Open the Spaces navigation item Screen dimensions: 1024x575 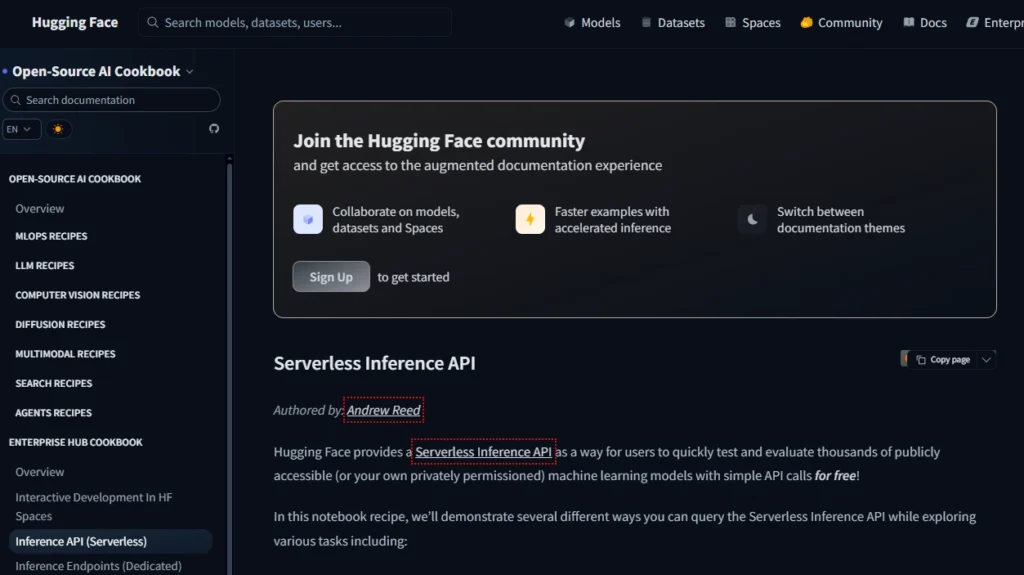pos(752,22)
